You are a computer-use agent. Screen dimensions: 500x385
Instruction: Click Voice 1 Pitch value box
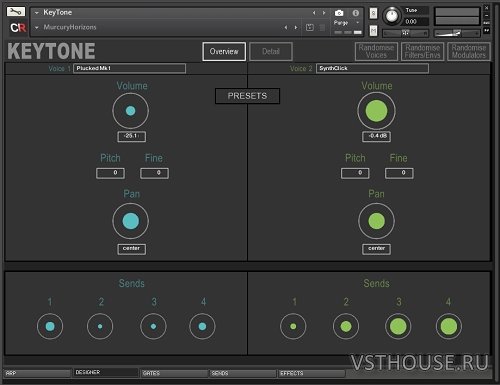tap(110, 173)
